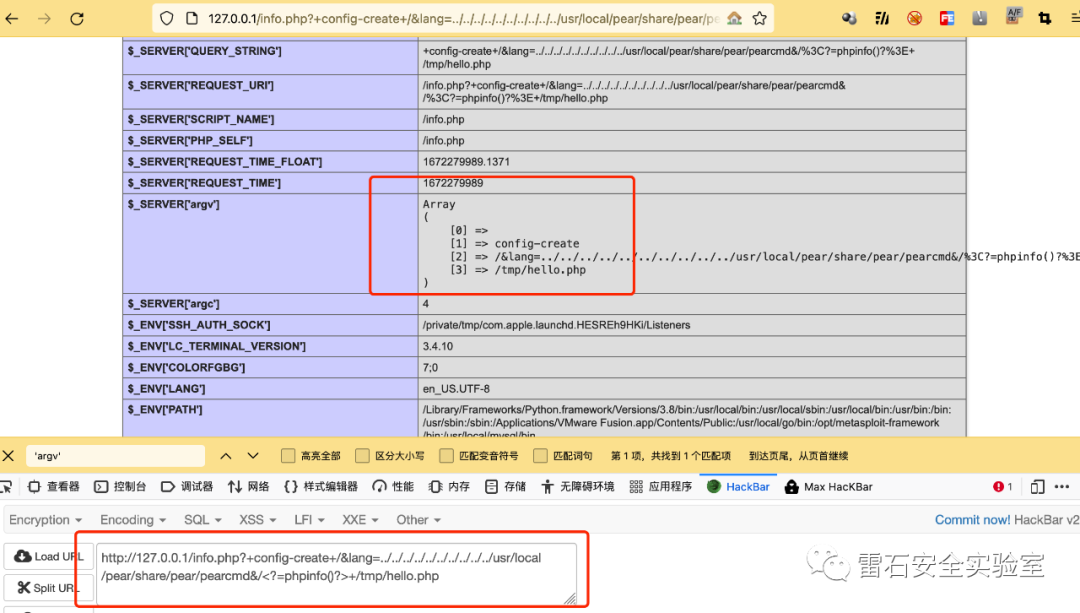1080x613 pixels.
Task: Switch to 存储 Storage tab
Action: pos(505,487)
